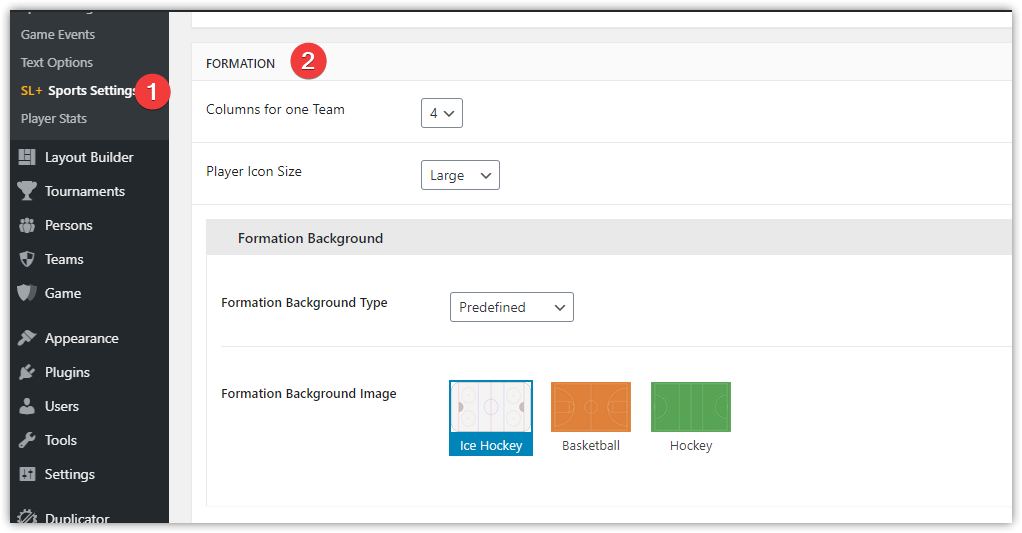Screen dimensions: 1022x533
Task: Click the Teams shield icon
Action: tap(27, 259)
